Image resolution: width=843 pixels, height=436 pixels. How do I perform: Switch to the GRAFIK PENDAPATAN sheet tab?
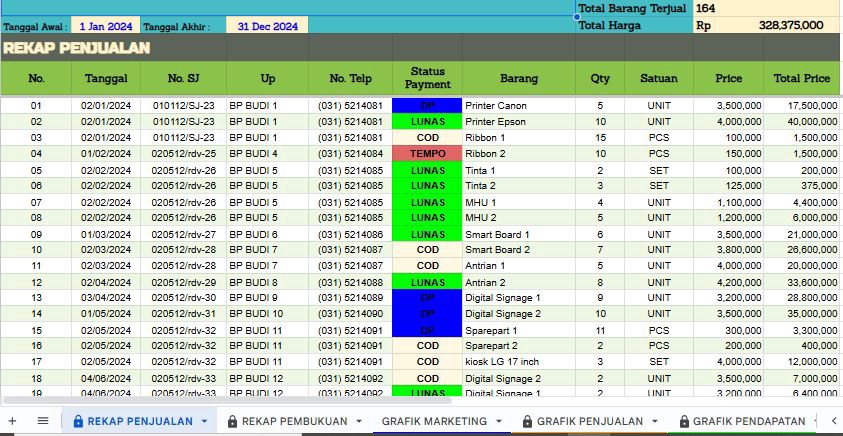748,421
